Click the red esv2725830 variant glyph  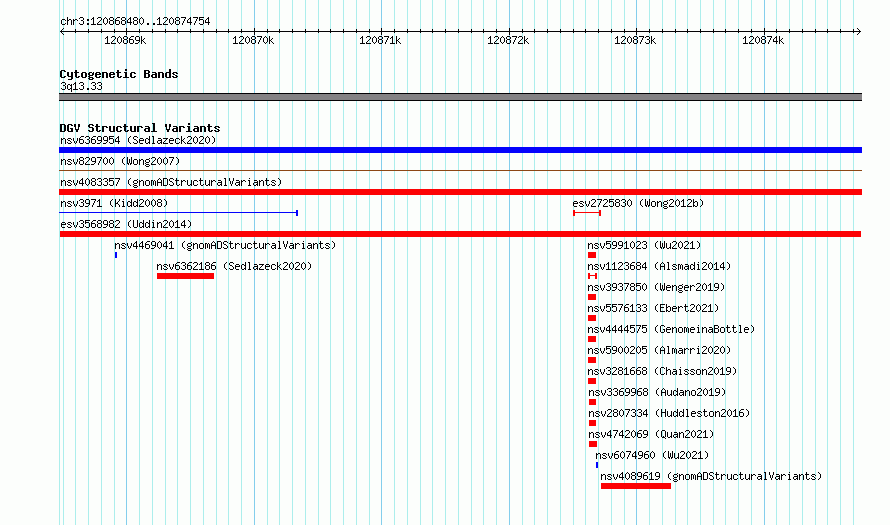coord(587,213)
